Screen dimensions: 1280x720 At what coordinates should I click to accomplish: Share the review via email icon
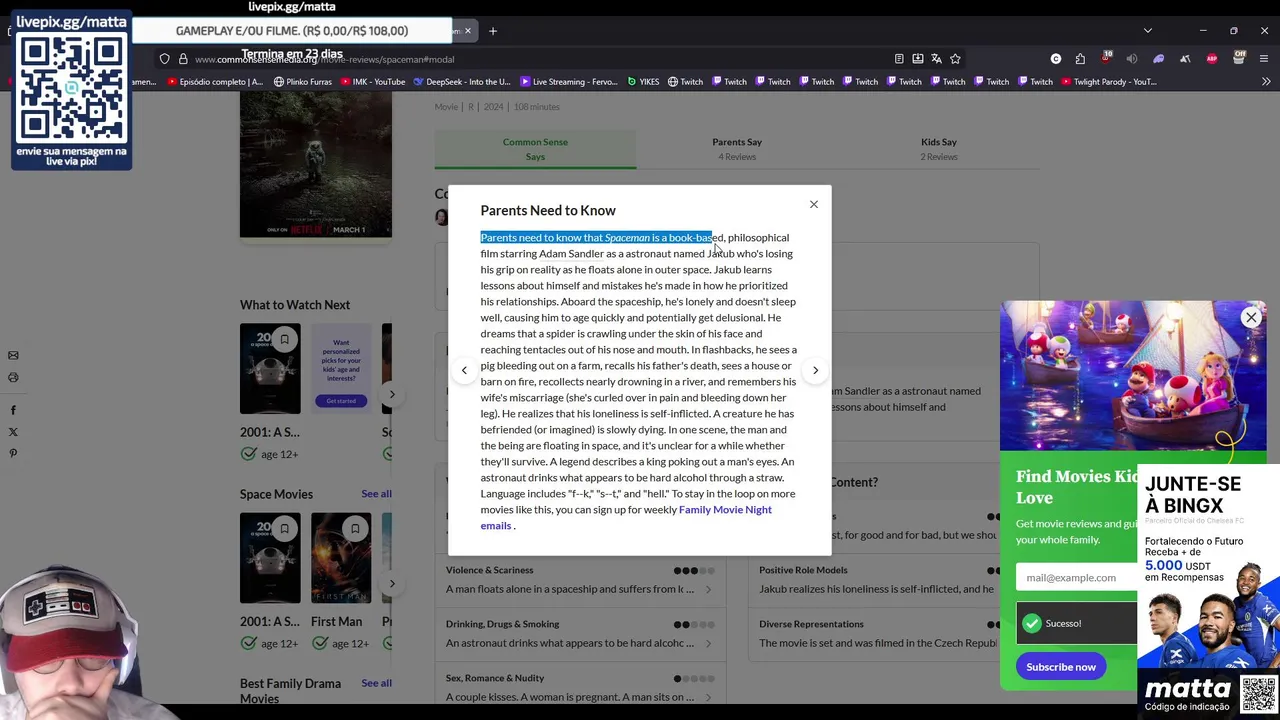coord(13,355)
